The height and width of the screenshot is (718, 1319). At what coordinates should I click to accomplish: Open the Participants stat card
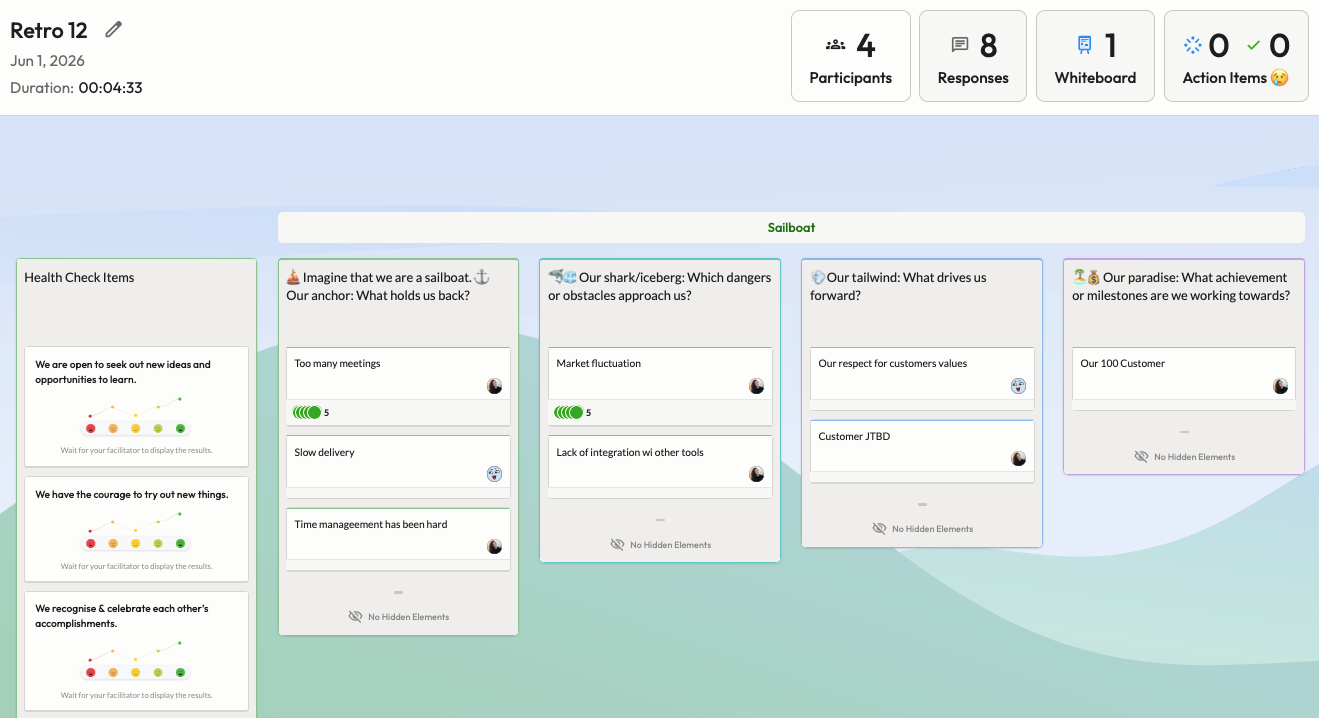(x=851, y=56)
